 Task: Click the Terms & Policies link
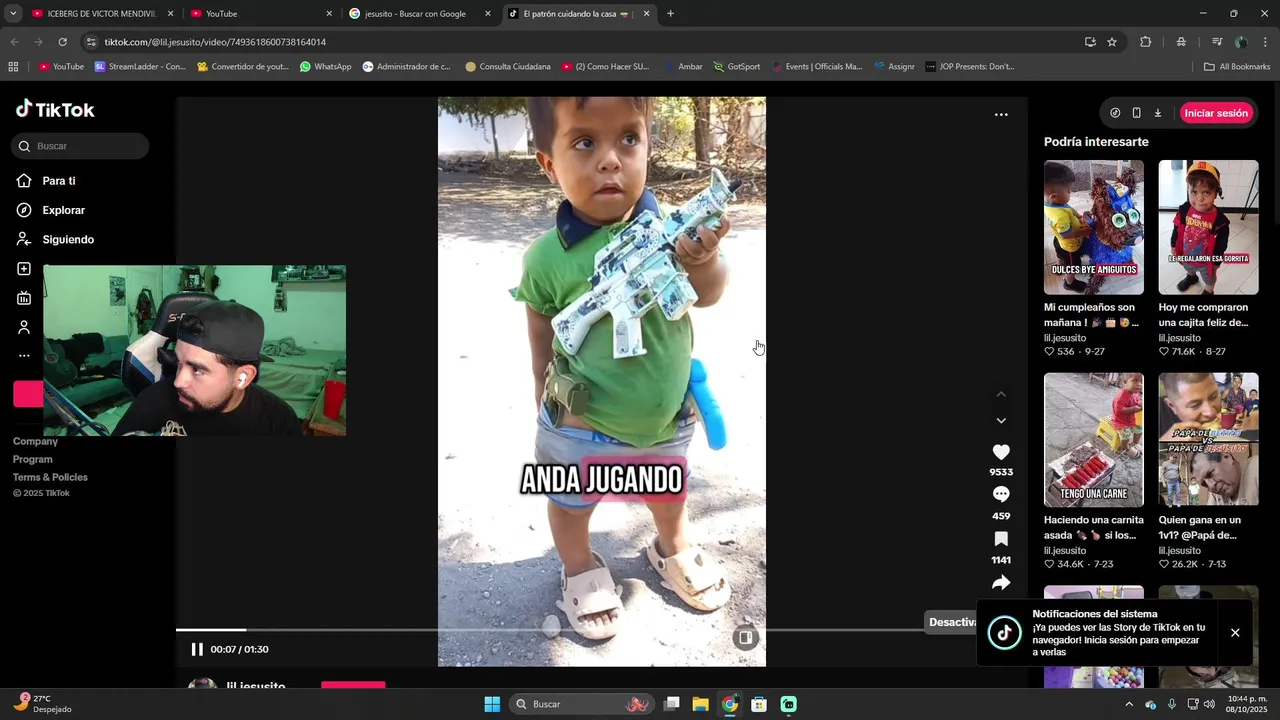click(50, 477)
